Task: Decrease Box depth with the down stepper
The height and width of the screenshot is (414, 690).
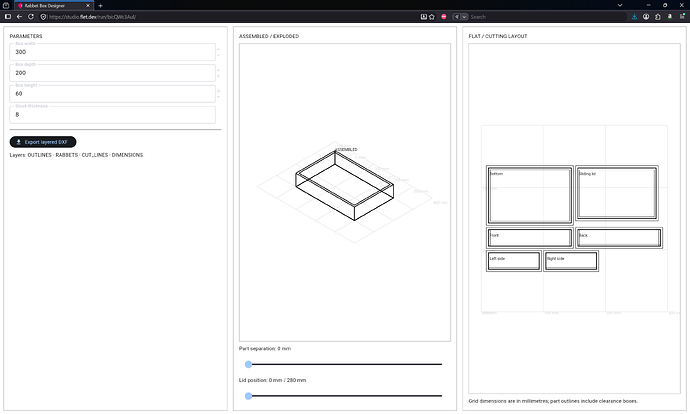Action: pos(218,76)
